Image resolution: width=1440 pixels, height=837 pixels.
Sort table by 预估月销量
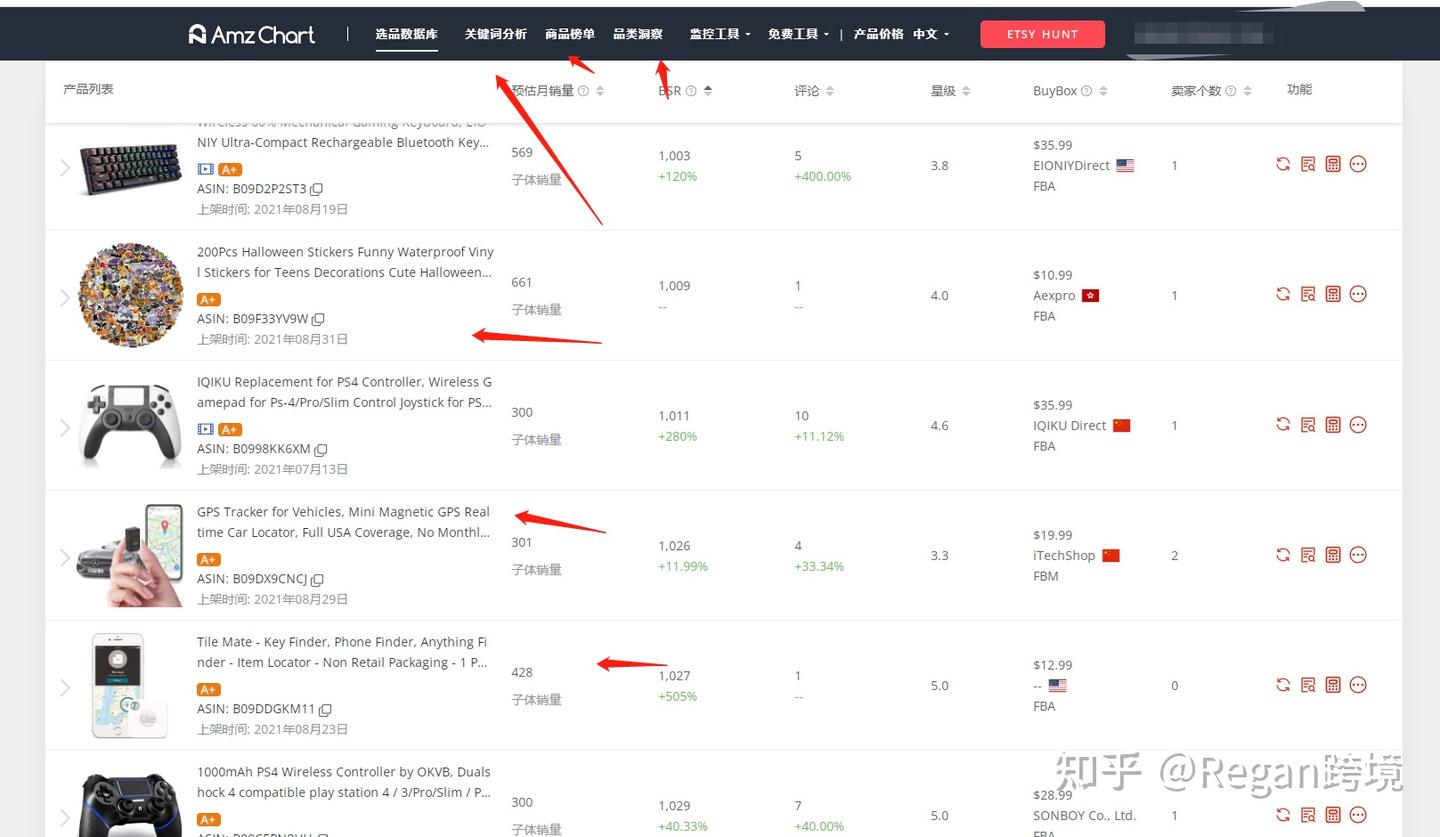[600, 91]
